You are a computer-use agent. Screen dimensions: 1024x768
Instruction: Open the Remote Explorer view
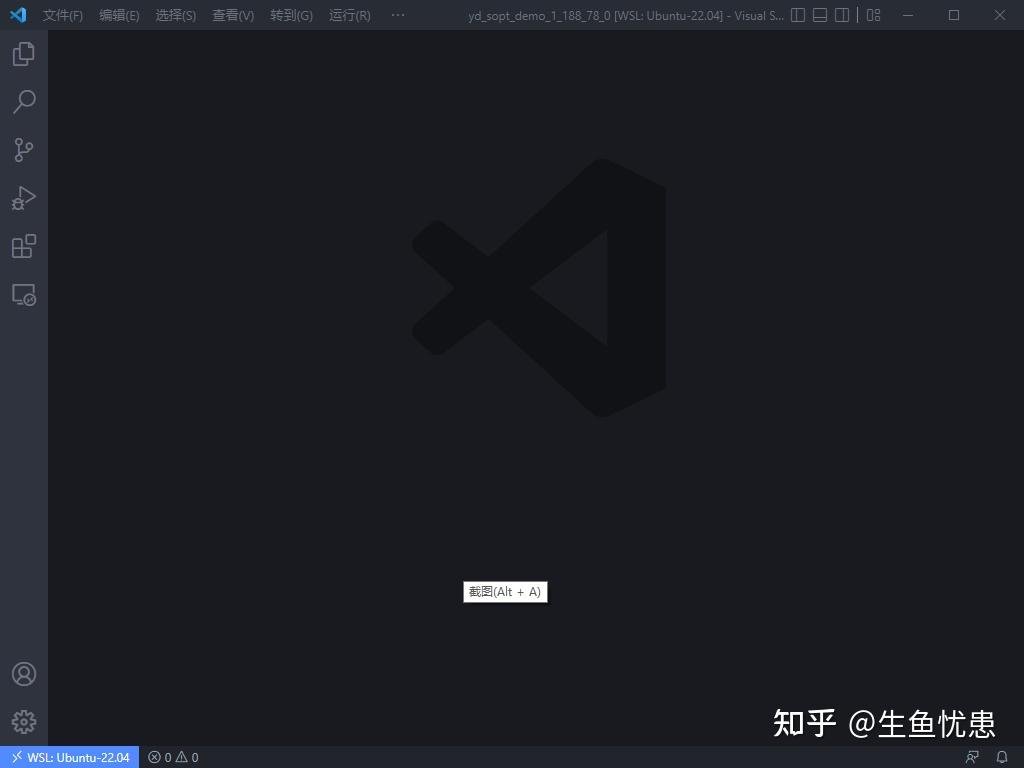tap(23, 294)
